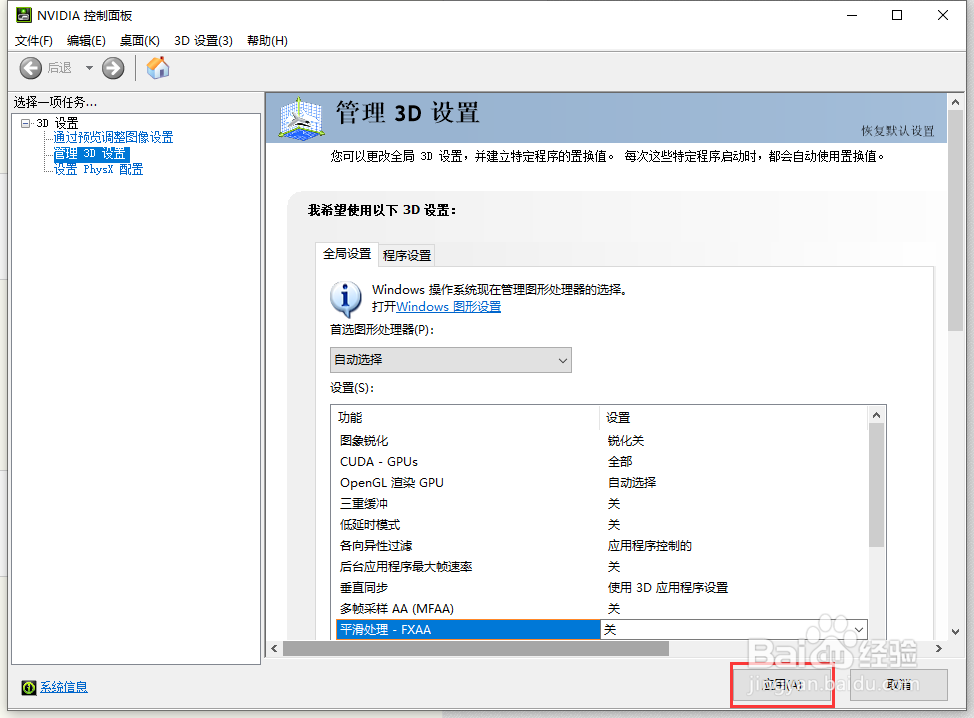Screen dimensions: 974x718
Task: Collapse the 3D 设置 tree node
Action: coord(25,123)
